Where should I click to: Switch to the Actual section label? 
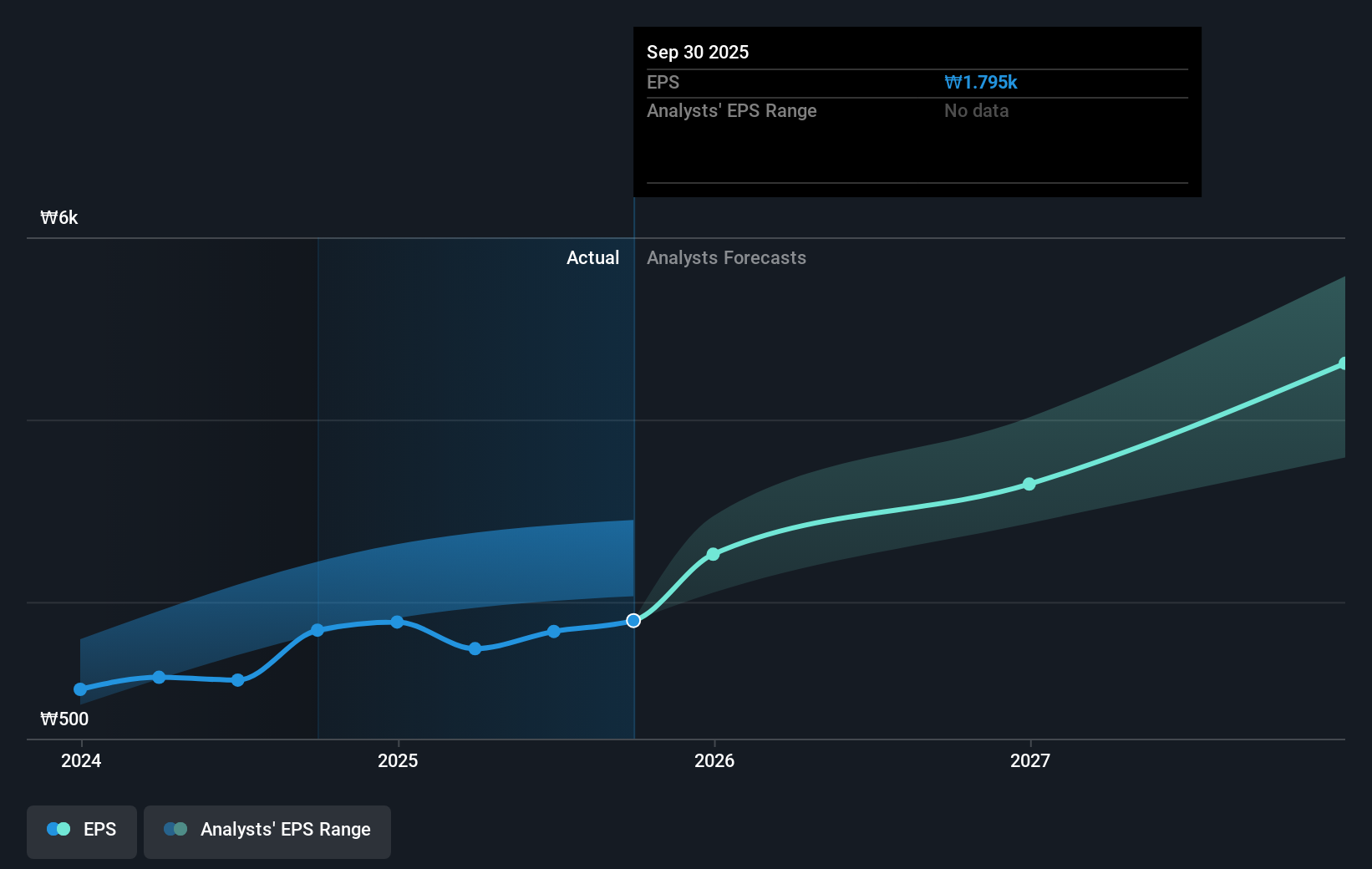click(x=593, y=257)
